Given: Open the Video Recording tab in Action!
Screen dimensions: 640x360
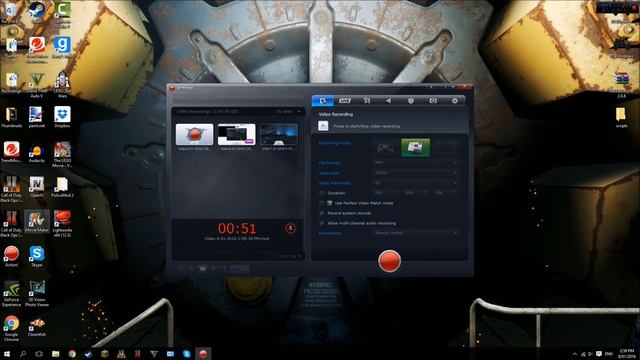Looking at the screenshot, I should click(323, 101).
